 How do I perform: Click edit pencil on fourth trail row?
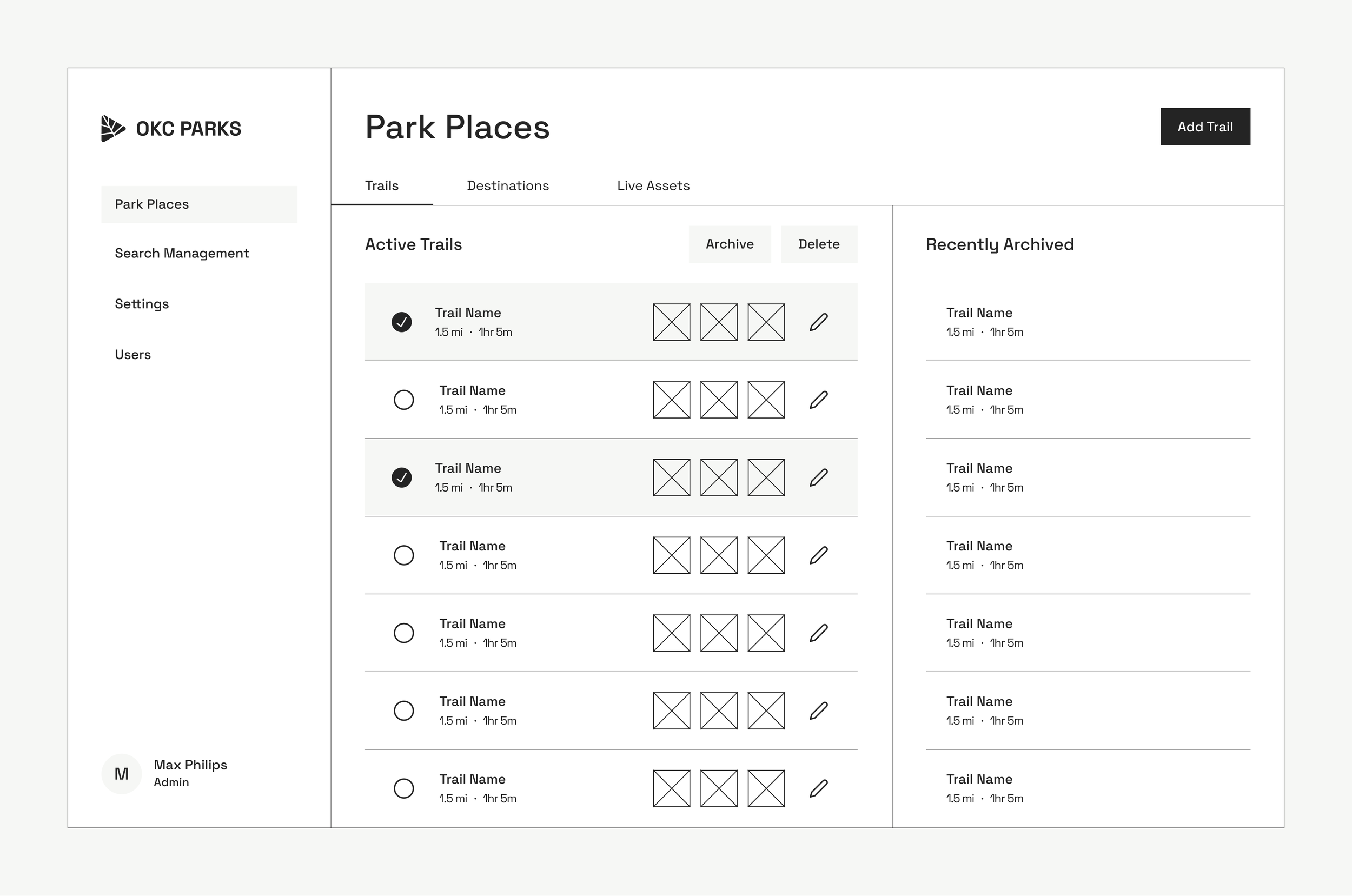(x=818, y=555)
